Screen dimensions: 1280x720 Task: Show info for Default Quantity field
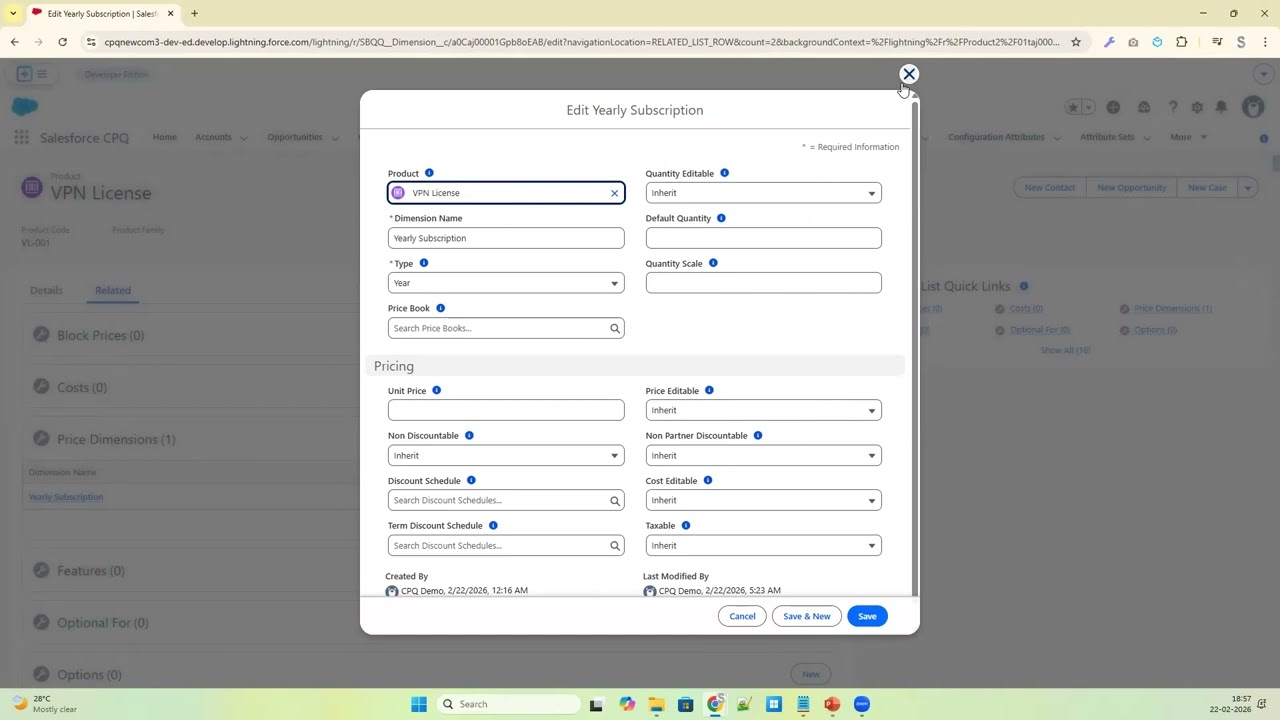click(721, 218)
